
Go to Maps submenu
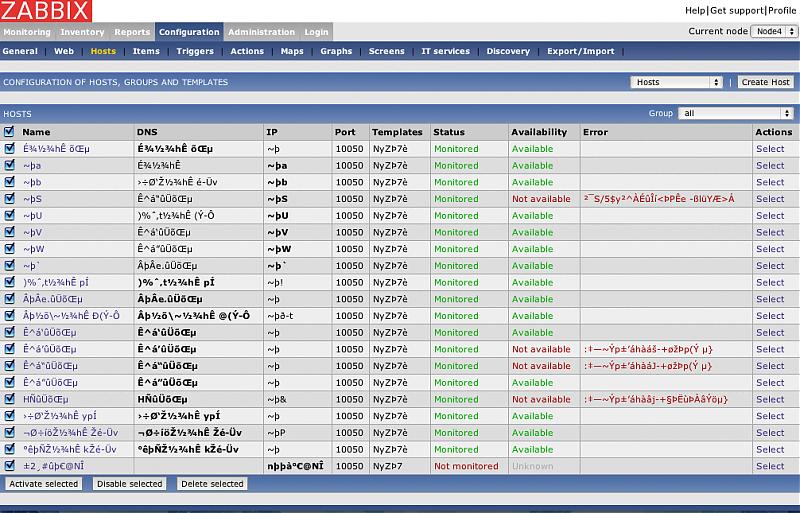tap(292, 51)
